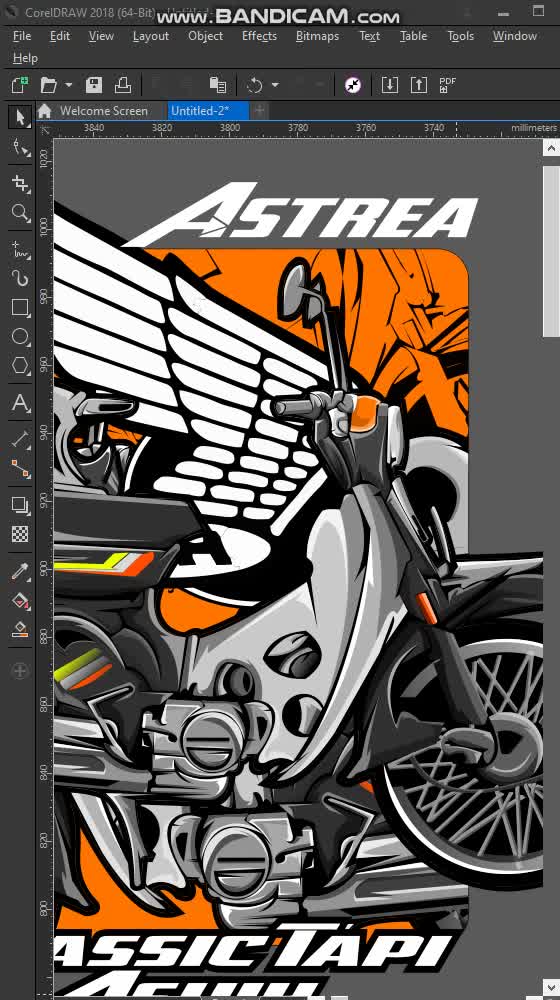The image size is (560, 1000).
Task: Click the Import arrow icon
Action: (390, 85)
